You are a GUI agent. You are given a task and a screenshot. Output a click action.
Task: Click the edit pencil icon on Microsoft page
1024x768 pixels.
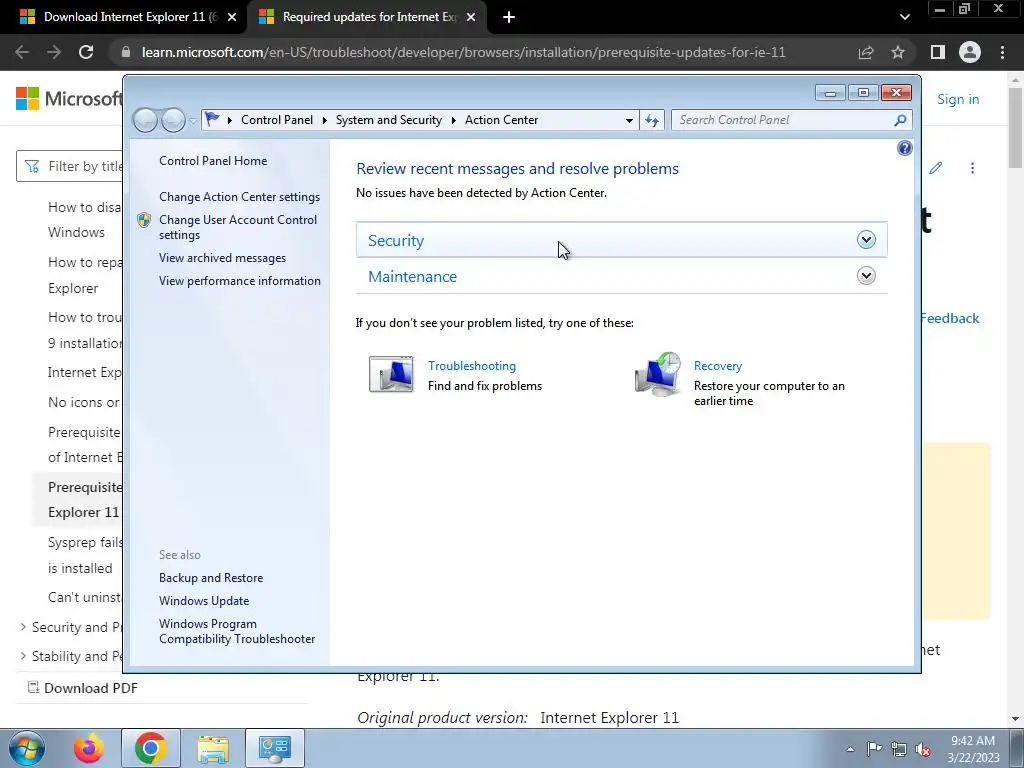[x=936, y=168]
